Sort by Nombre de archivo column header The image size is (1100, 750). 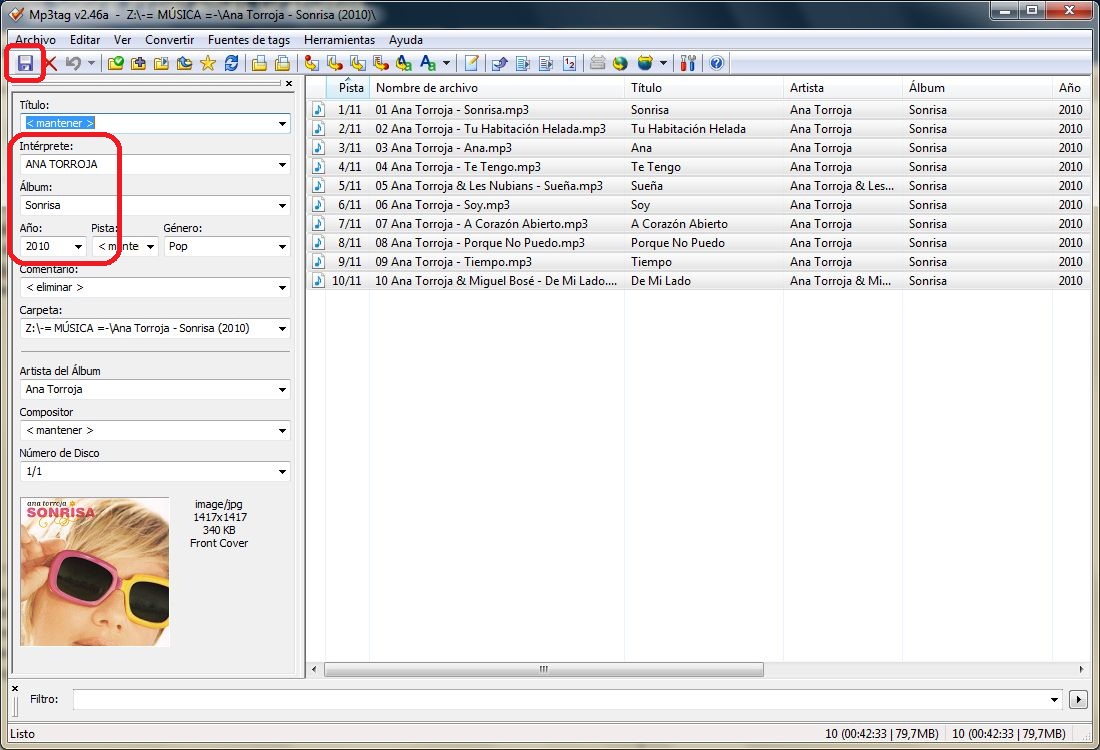pos(497,88)
